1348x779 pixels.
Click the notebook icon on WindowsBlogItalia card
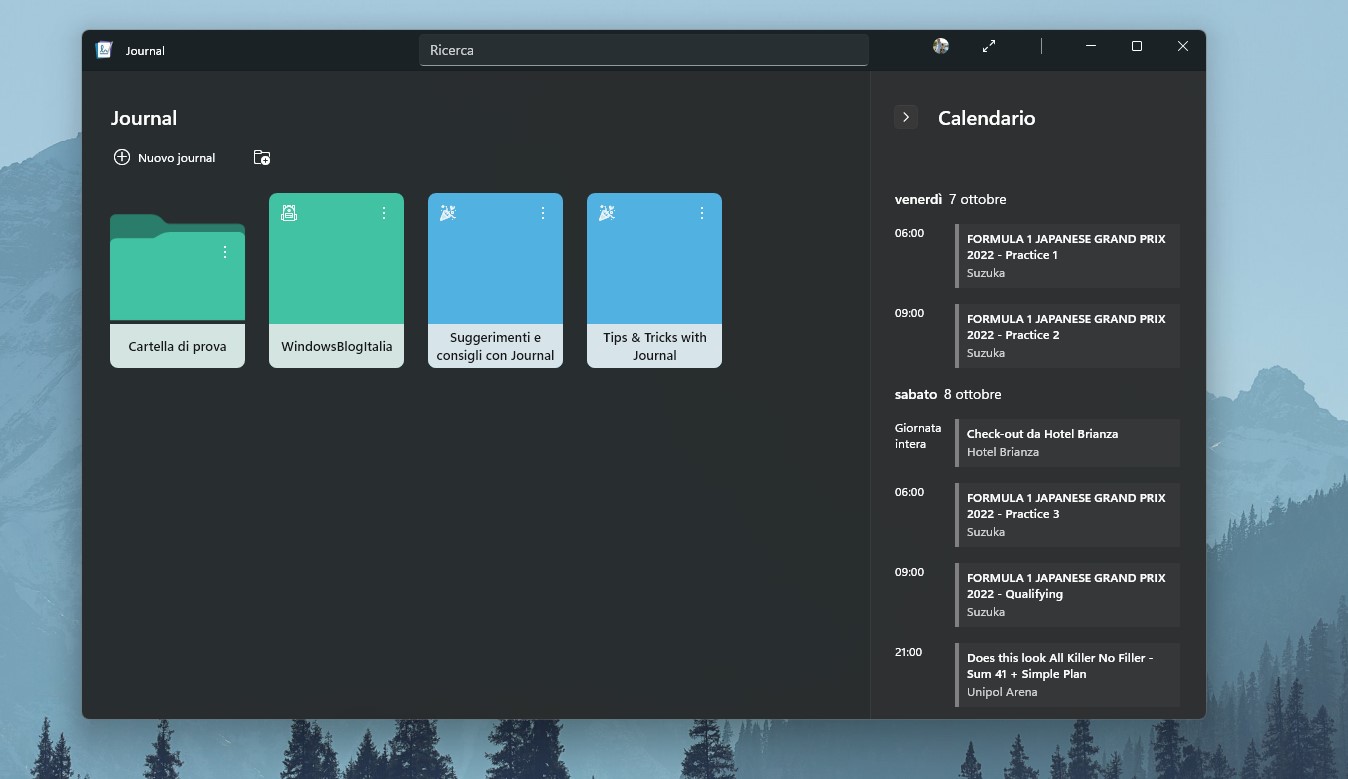click(x=289, y=213)
